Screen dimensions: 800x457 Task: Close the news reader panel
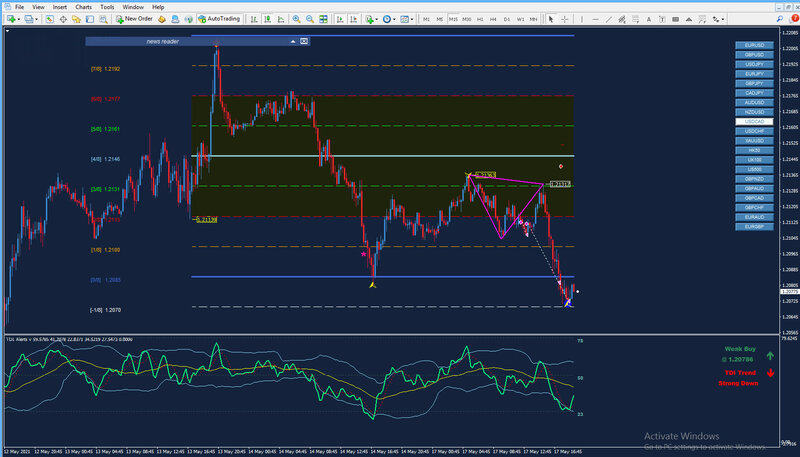pyautogui.click(x=304, y=41)
